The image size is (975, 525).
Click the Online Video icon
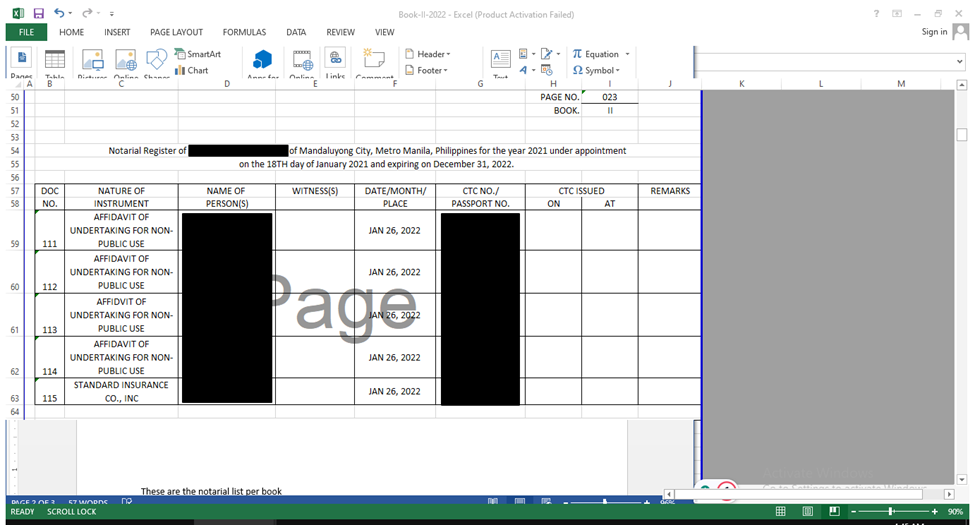pos(302,62)
